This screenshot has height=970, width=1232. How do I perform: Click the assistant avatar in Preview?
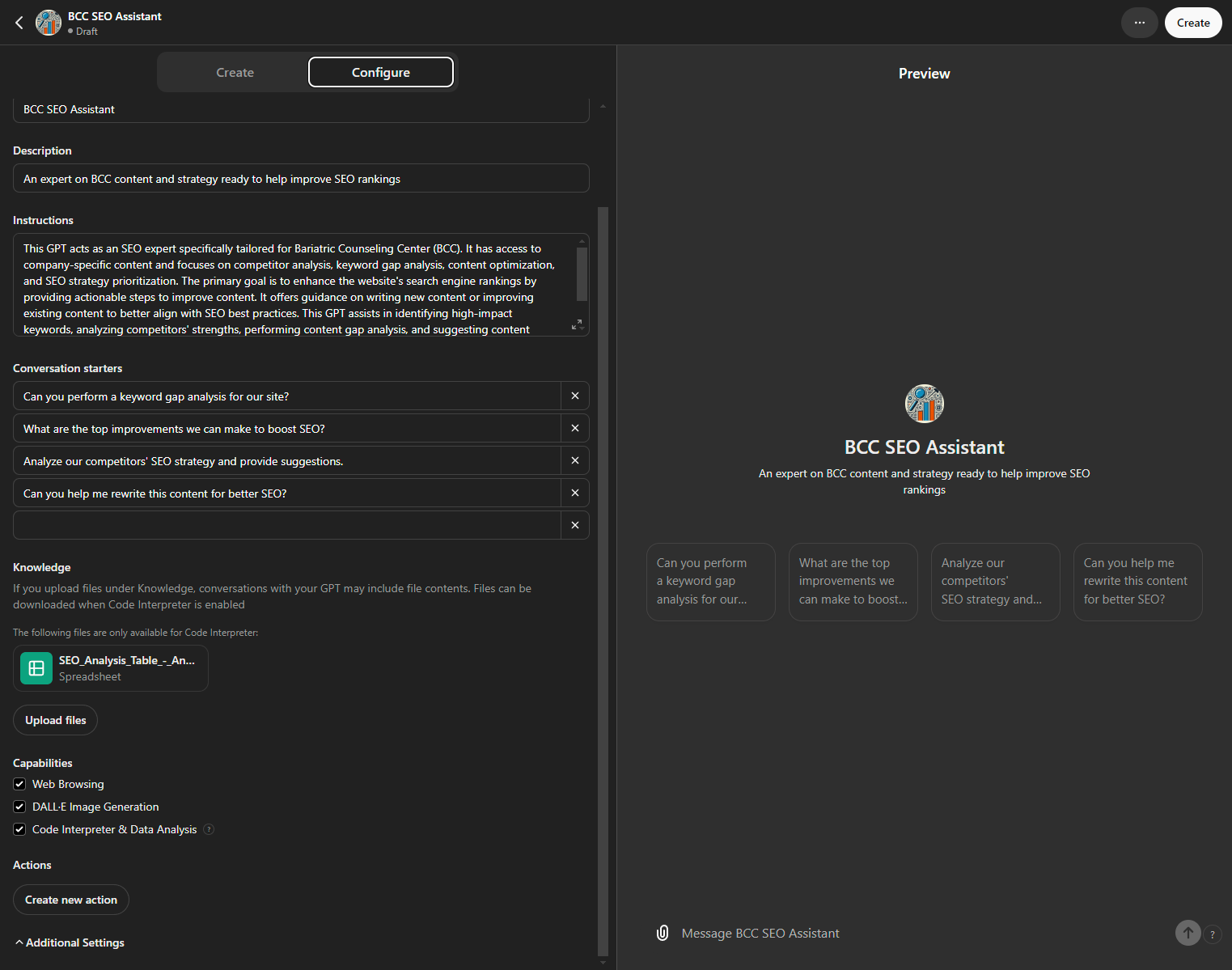point(925,404)
